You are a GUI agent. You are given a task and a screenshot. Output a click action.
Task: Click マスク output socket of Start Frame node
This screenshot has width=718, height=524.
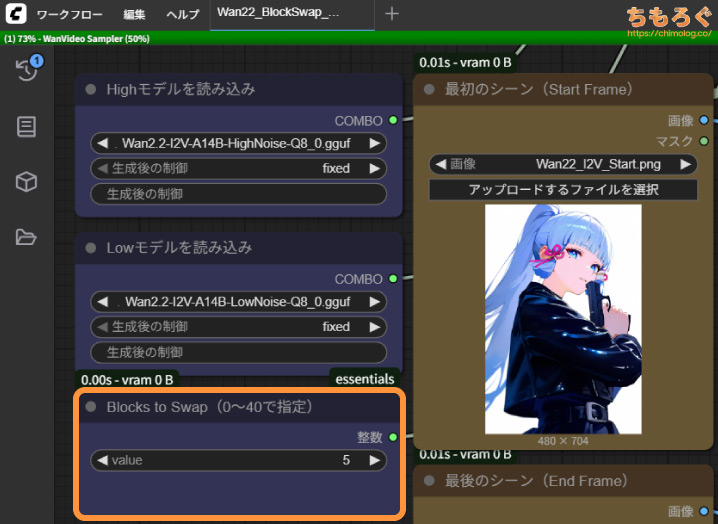click(x=704, y=141)
